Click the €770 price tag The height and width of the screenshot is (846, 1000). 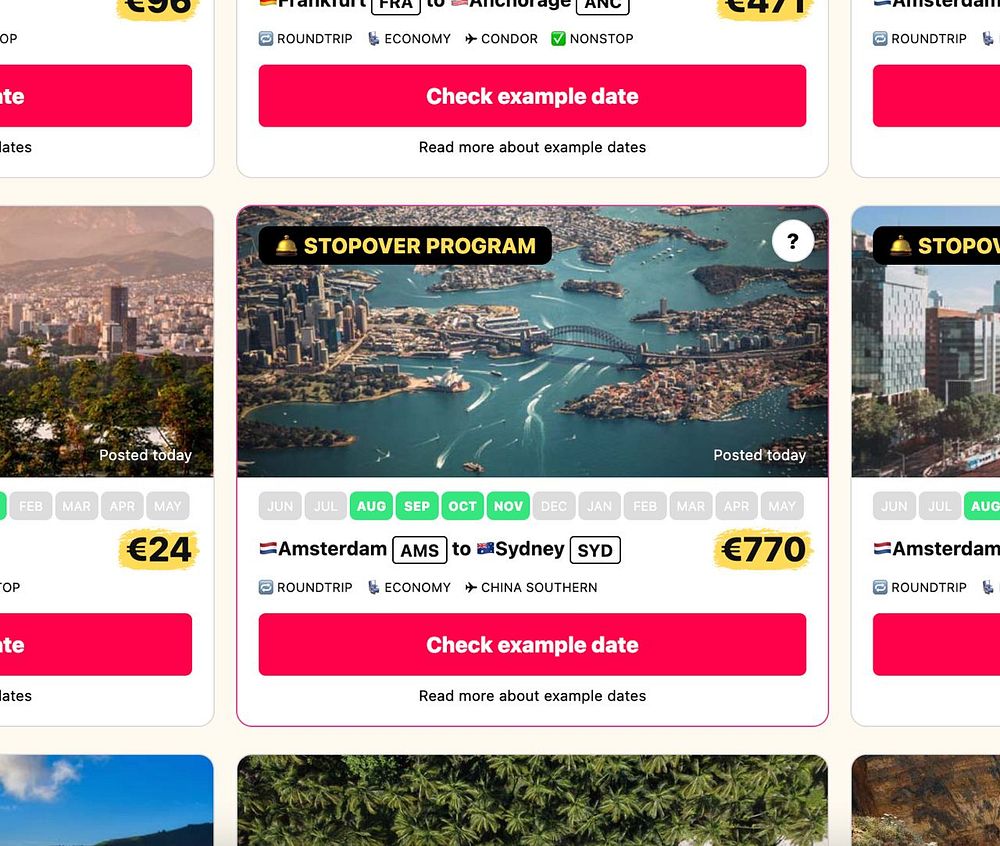pos(763,550)
